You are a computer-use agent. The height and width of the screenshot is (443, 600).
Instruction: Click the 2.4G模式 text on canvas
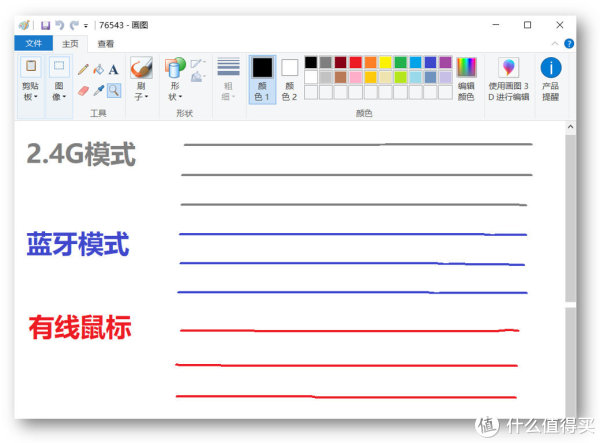pos(81,154)
